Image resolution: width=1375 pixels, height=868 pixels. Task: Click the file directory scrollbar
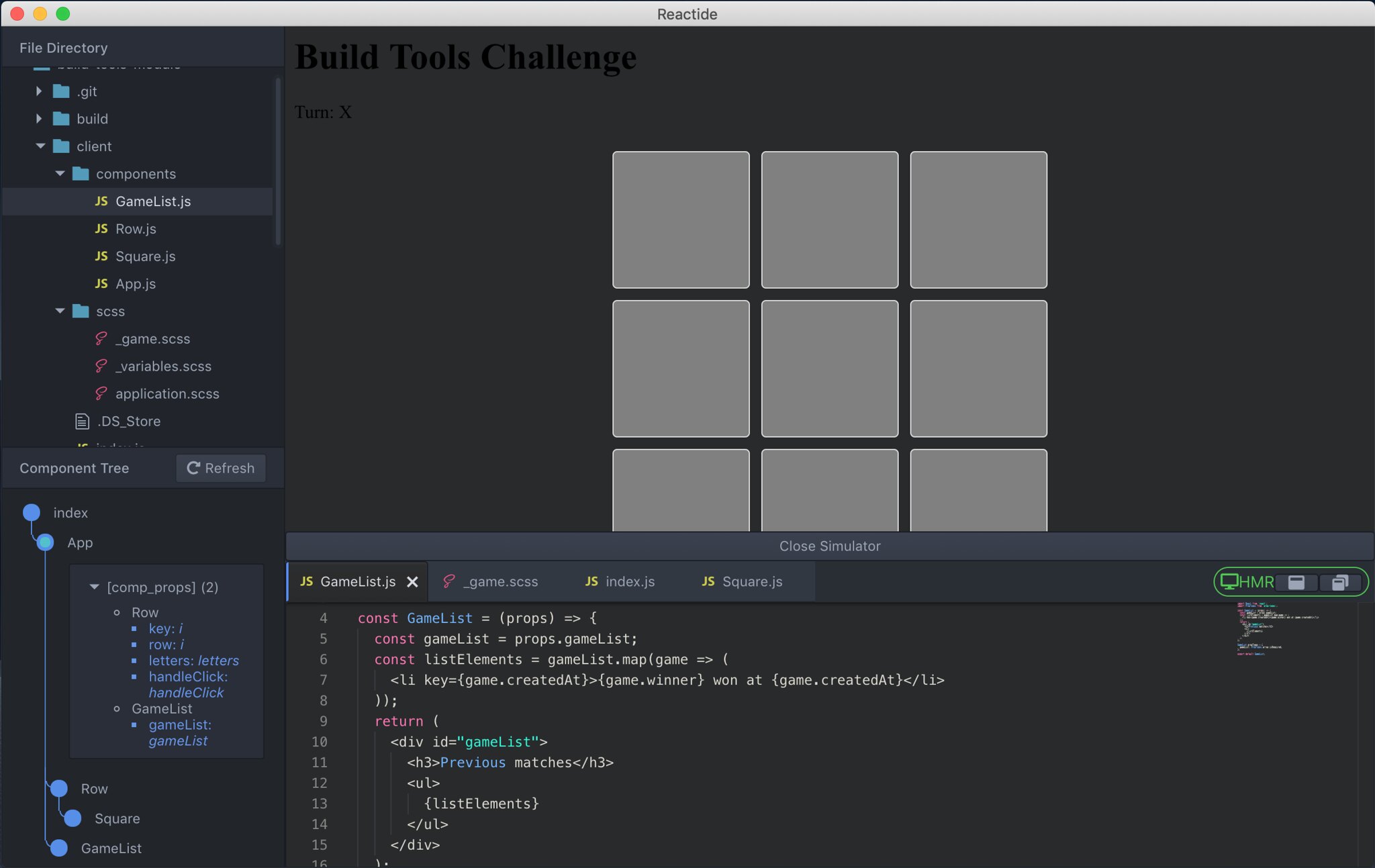(278, 161)
